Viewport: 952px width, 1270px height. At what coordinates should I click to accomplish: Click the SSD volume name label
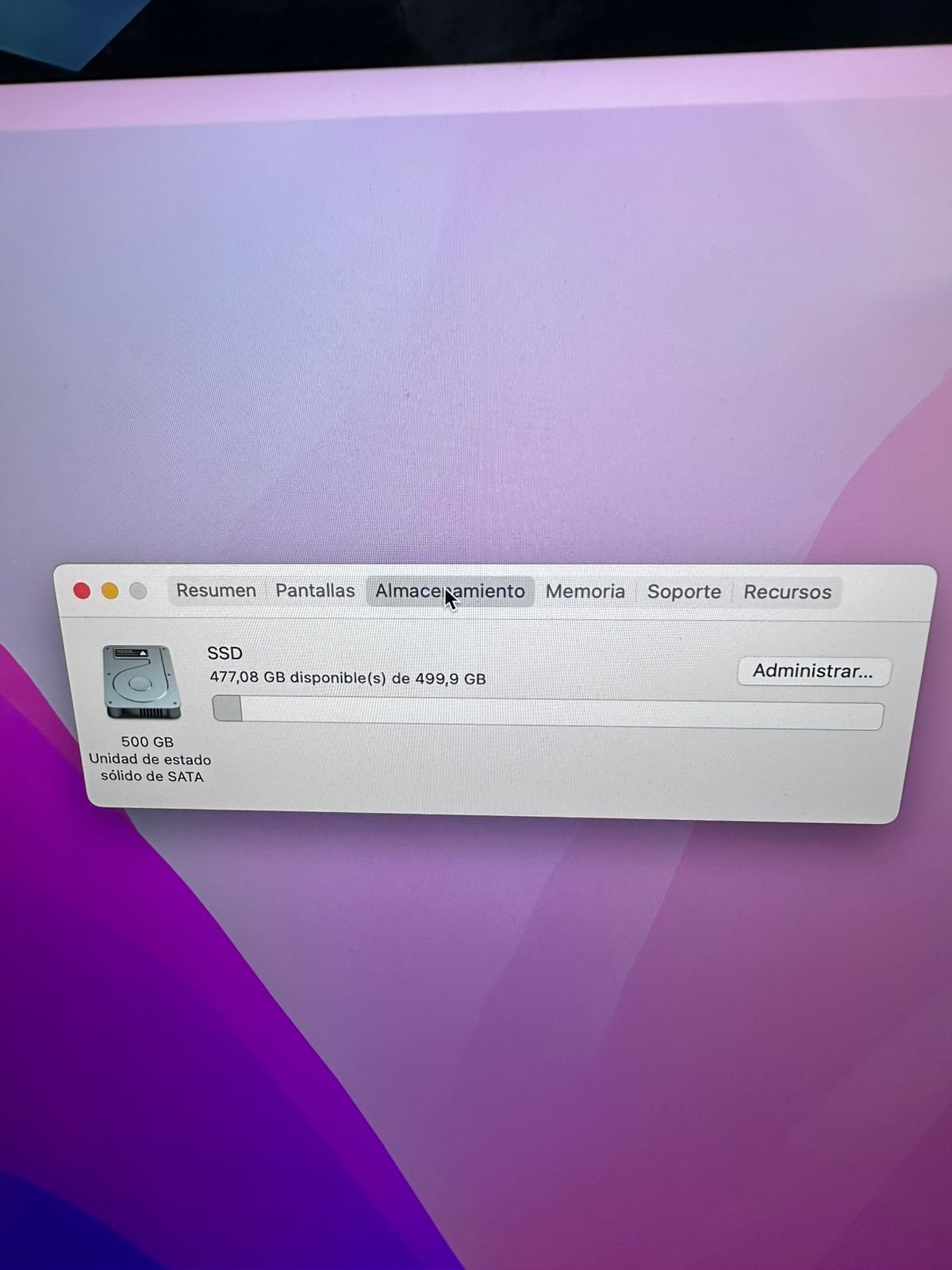(225, 653)
